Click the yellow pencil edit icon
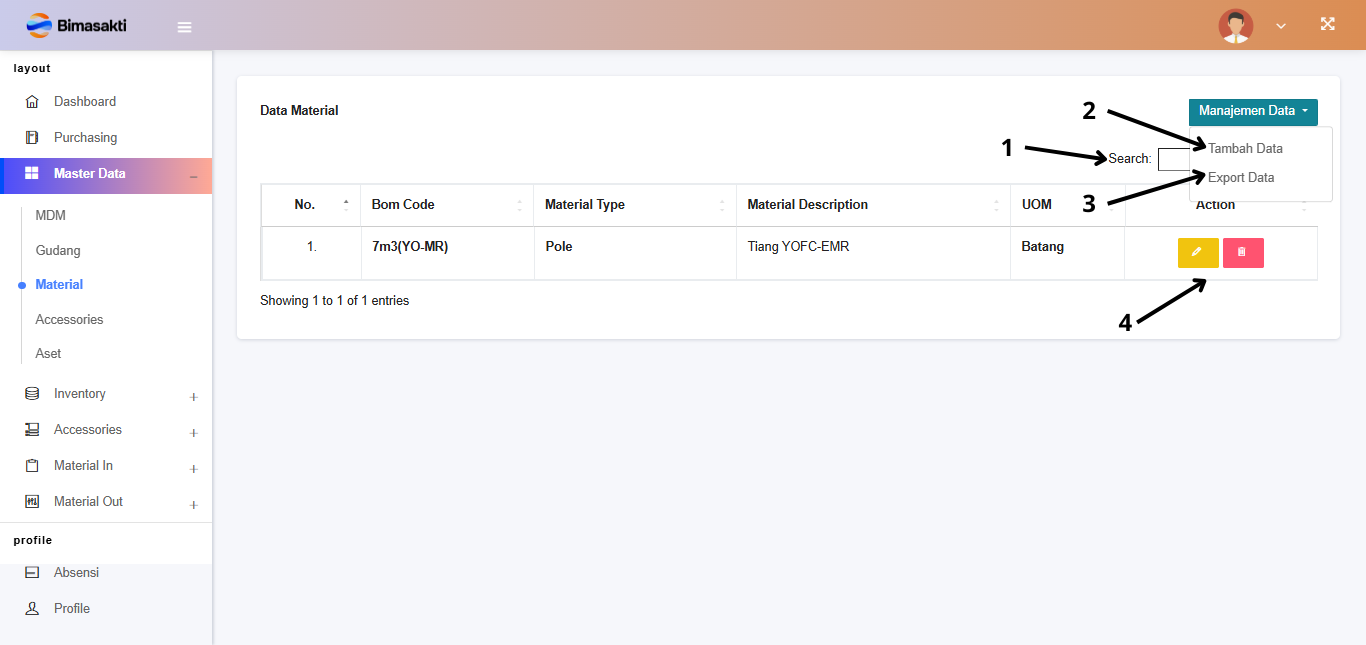 (1197, 253)
